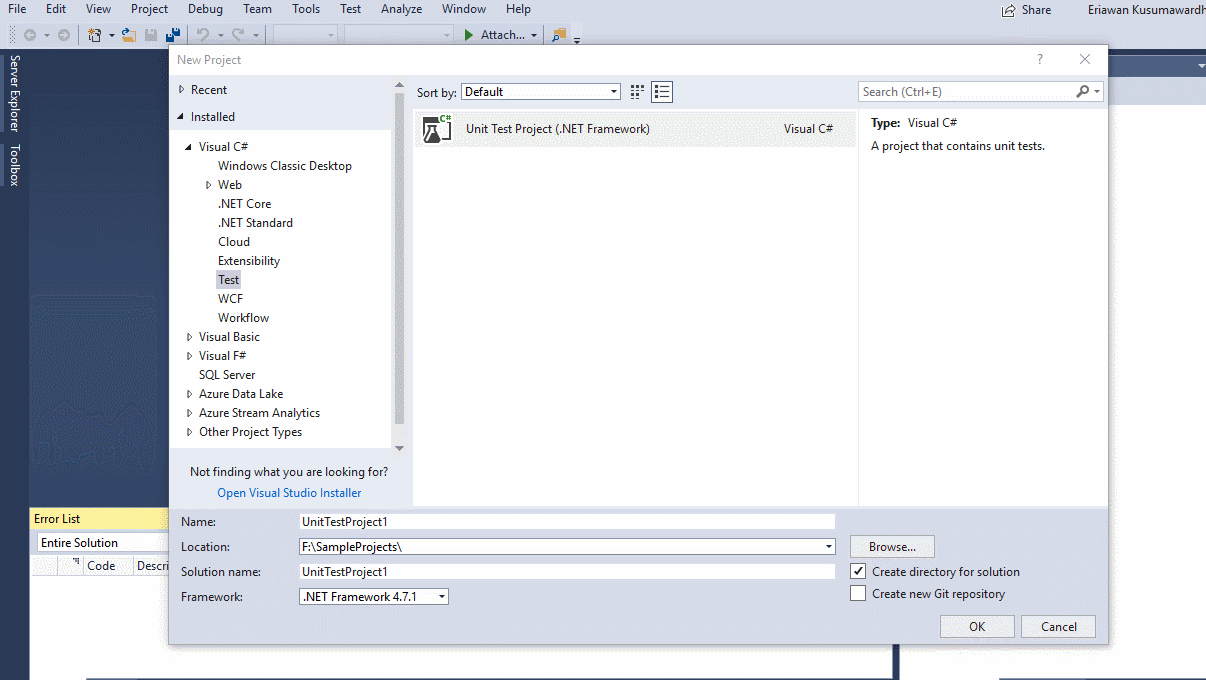This screenshot has width=1206, height=680.
Task: Collapse the Visual C# node
Action: 189,146
